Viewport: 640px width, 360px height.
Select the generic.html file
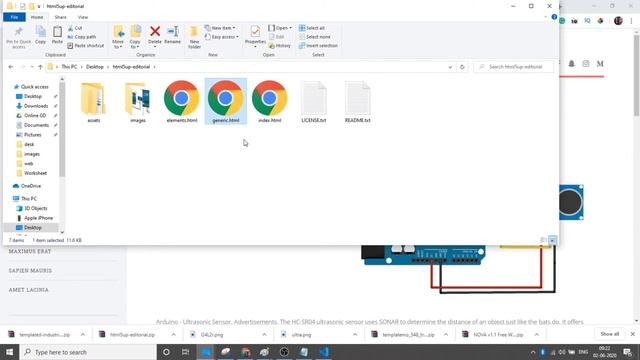[226, 102]
